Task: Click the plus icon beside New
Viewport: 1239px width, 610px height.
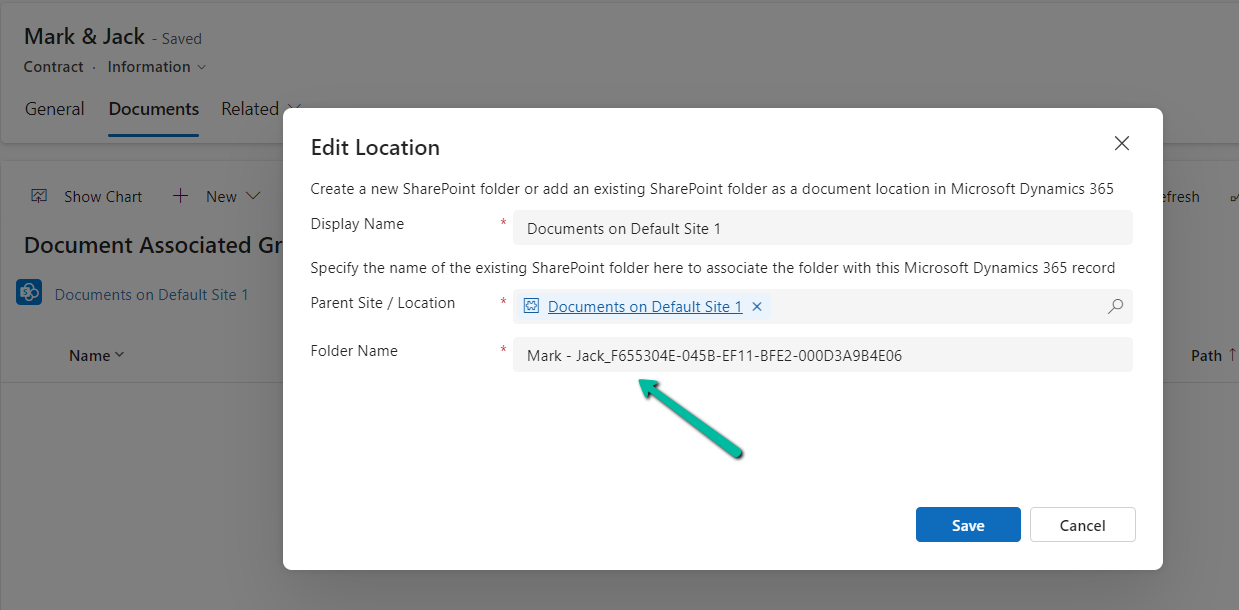Action: click(x=181, y=196)
